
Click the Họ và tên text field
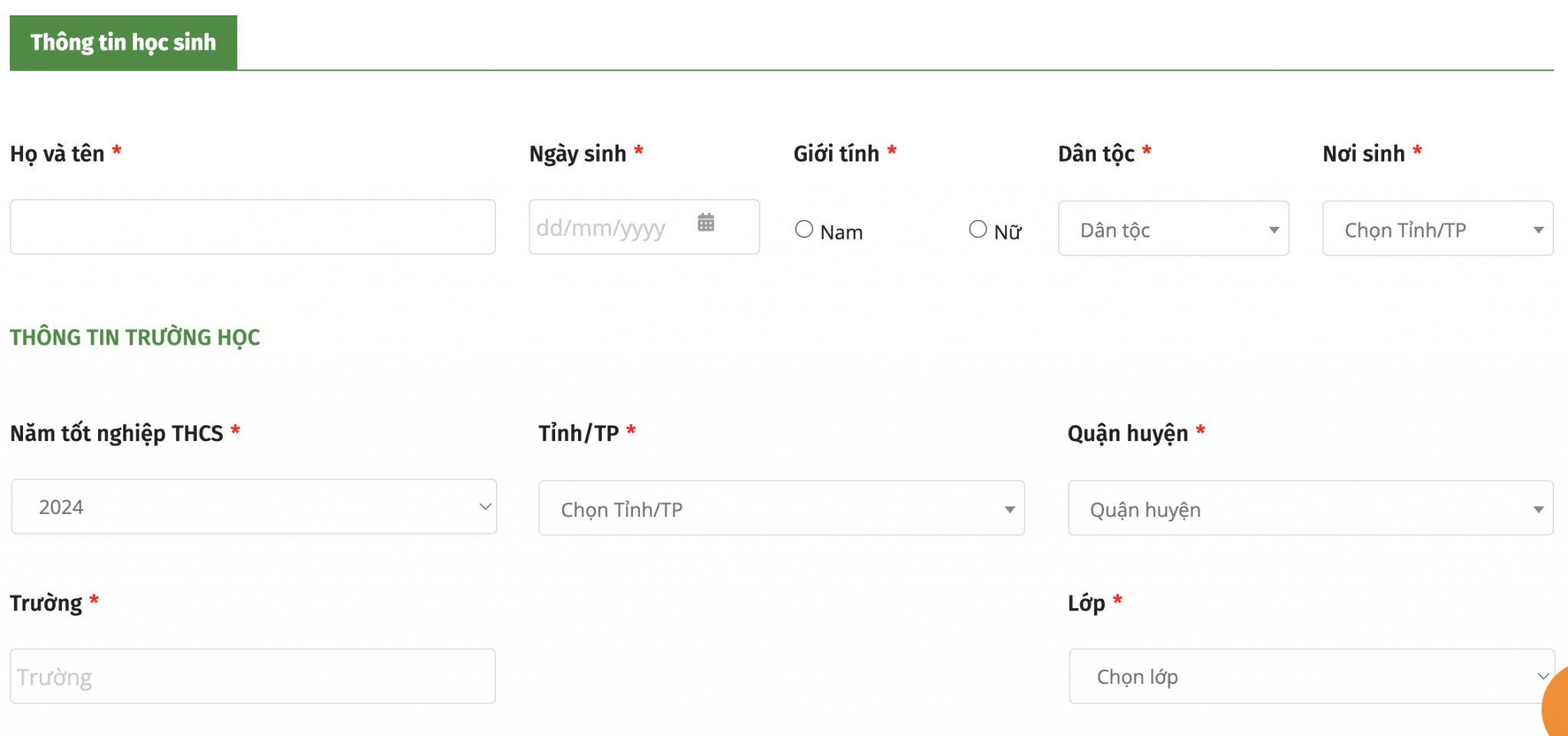tap(253, 227)
